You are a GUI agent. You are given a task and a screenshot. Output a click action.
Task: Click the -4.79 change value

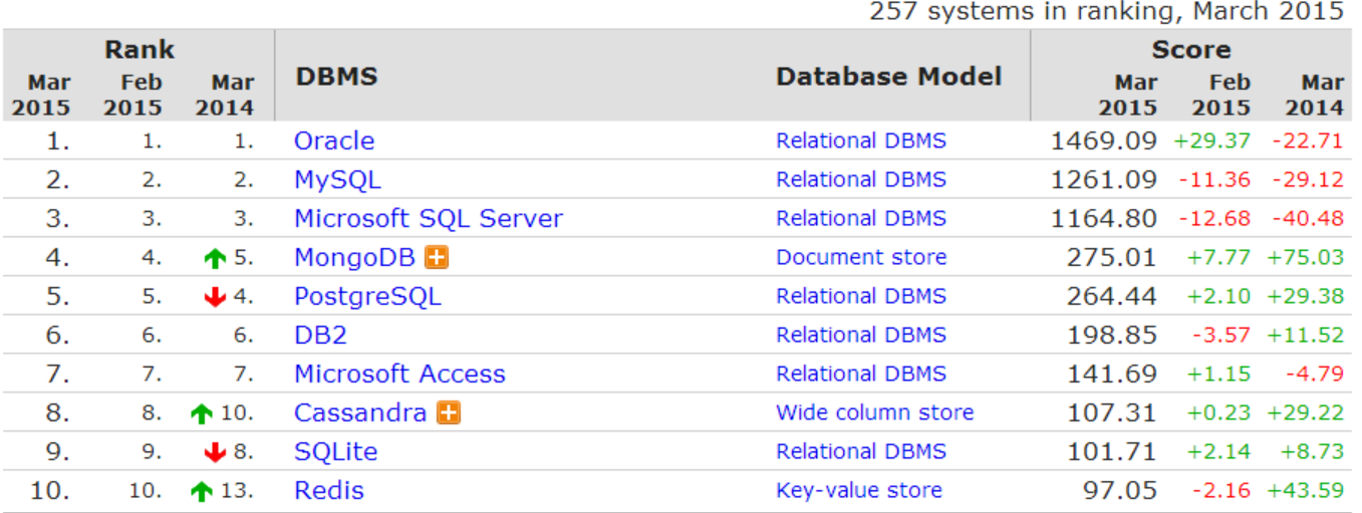pos(1314,374)
